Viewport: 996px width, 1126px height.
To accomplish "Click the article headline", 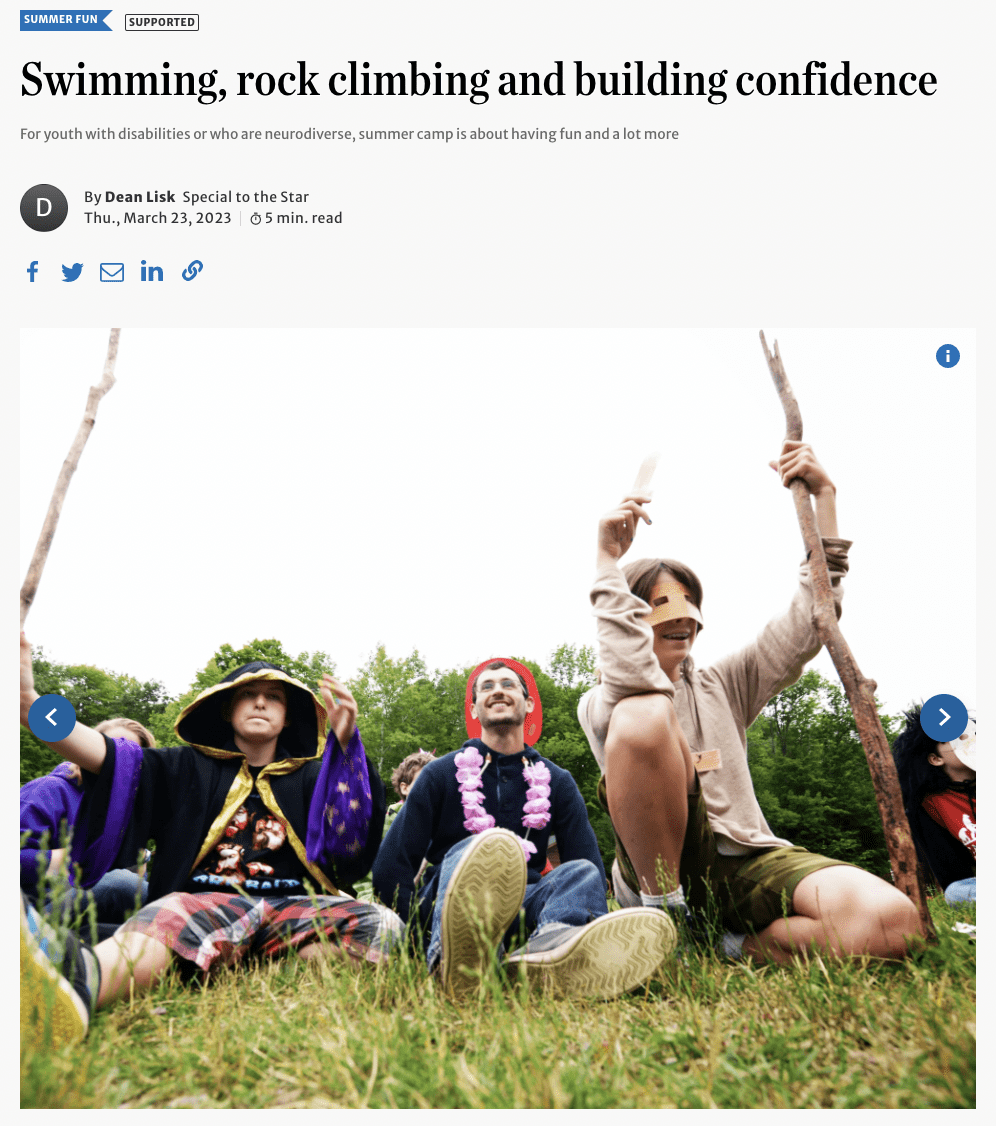I will tap(478, 80).
